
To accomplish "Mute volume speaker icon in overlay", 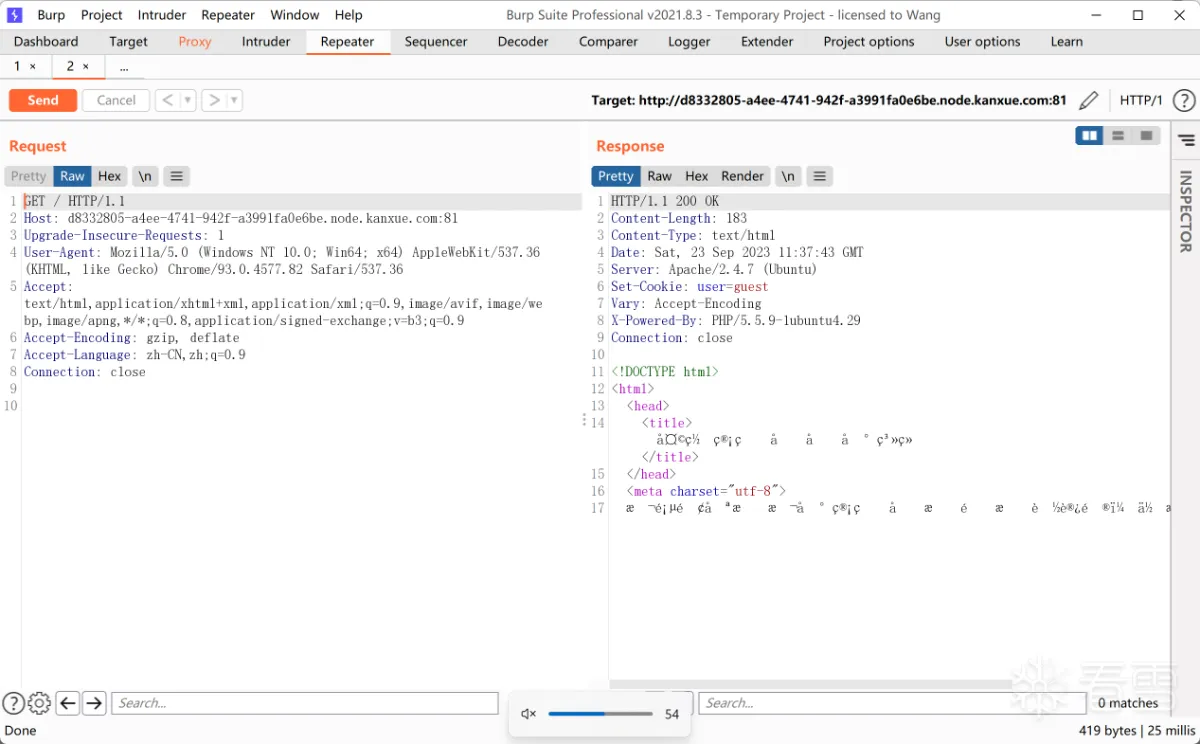I will 529,714.
